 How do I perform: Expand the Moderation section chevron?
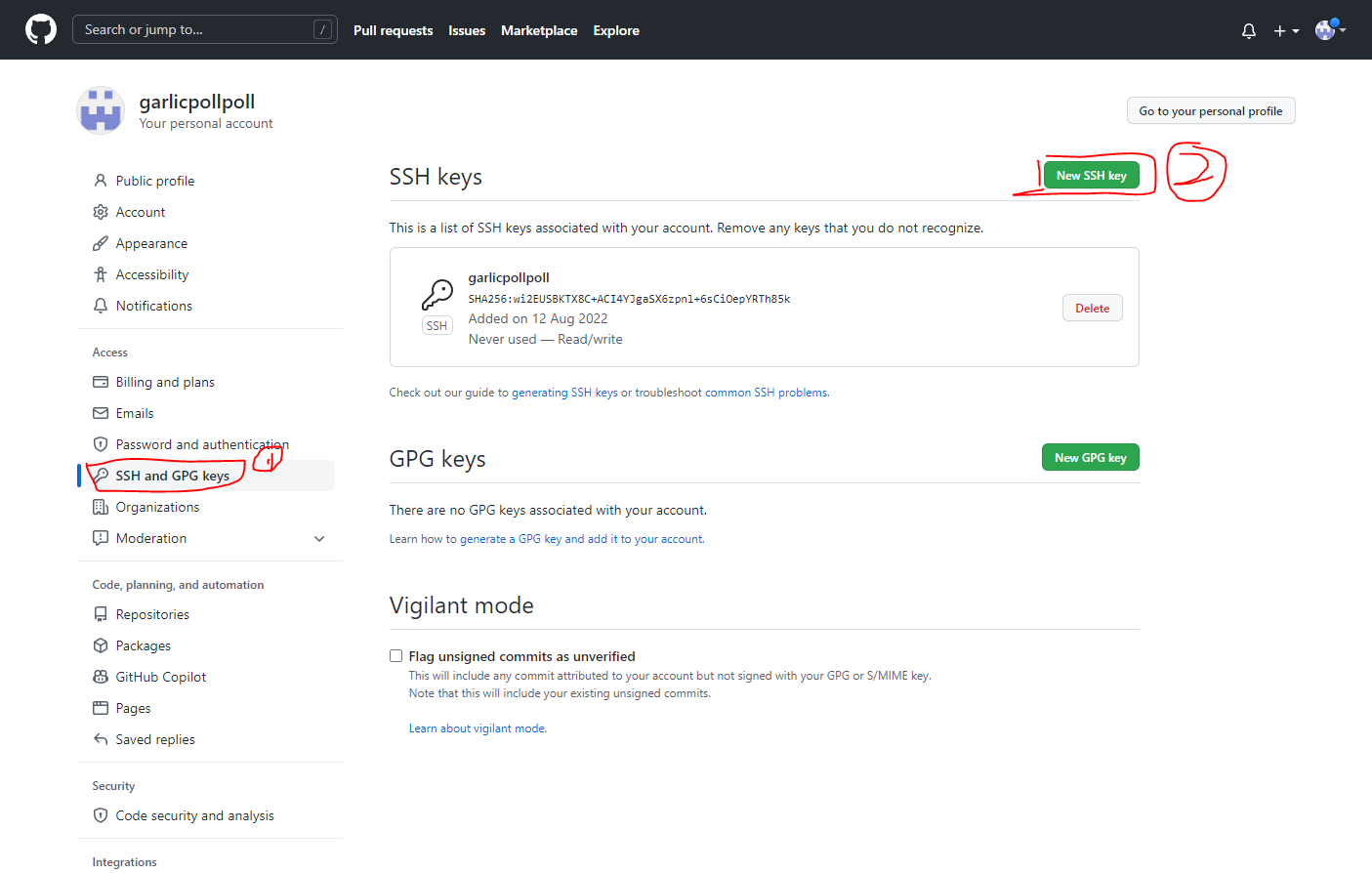click(x=319, y=539)
